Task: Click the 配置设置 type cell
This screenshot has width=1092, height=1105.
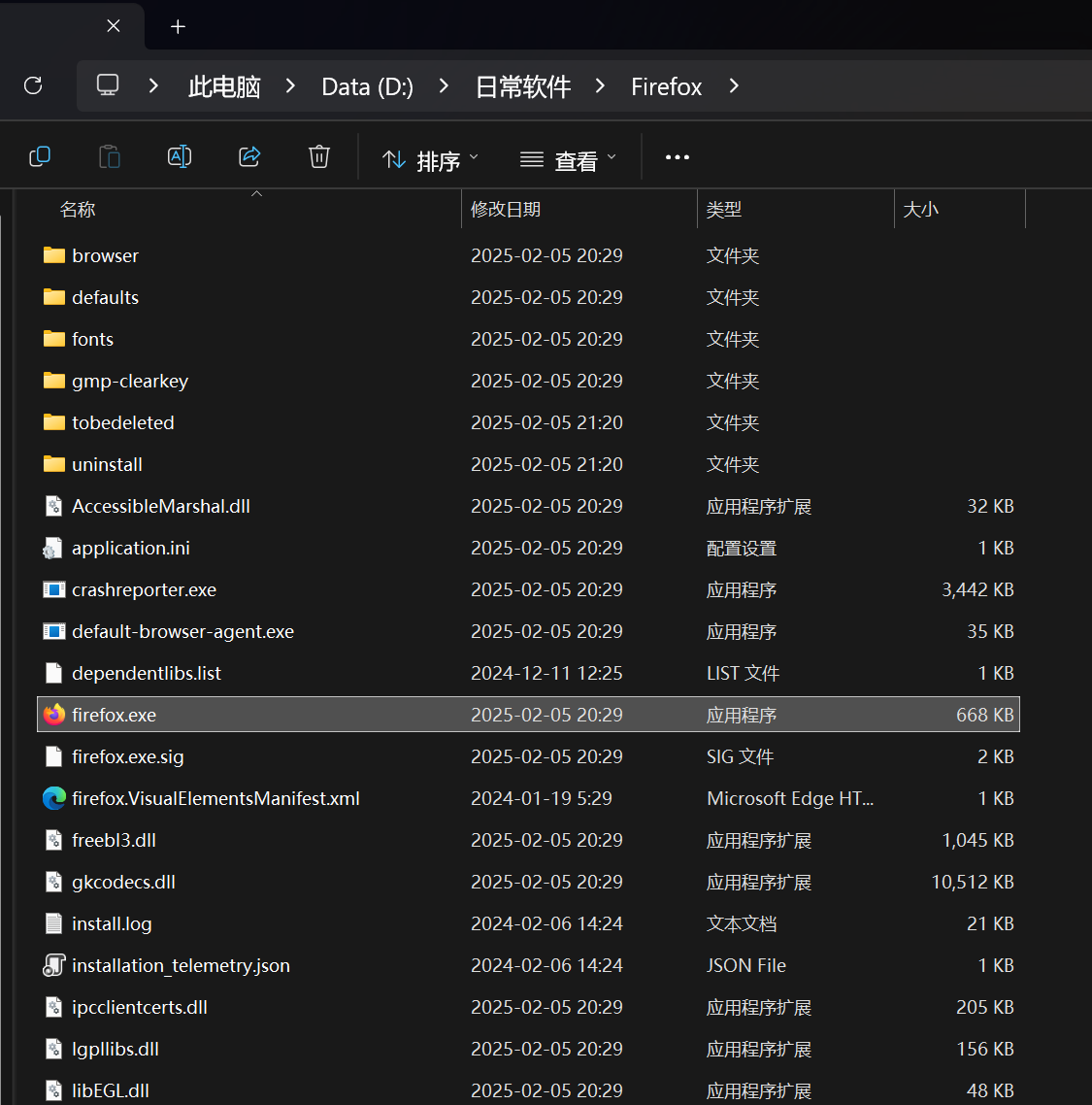Action: (x=742, y=548)
